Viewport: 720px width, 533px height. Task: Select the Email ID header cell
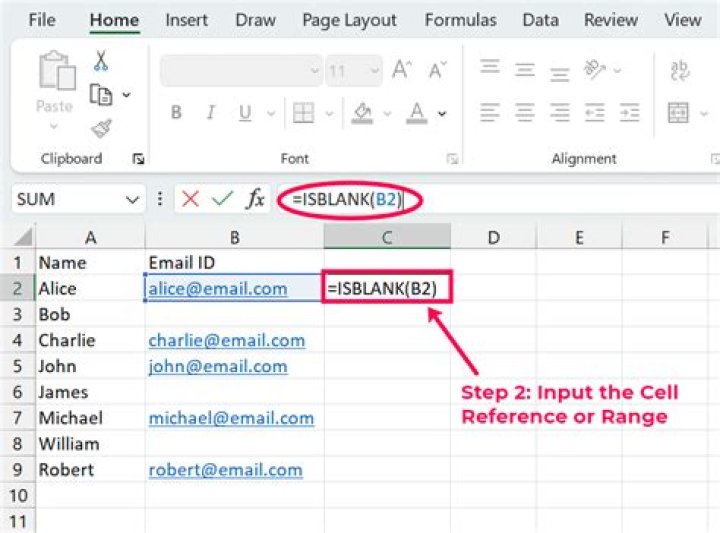235,263
